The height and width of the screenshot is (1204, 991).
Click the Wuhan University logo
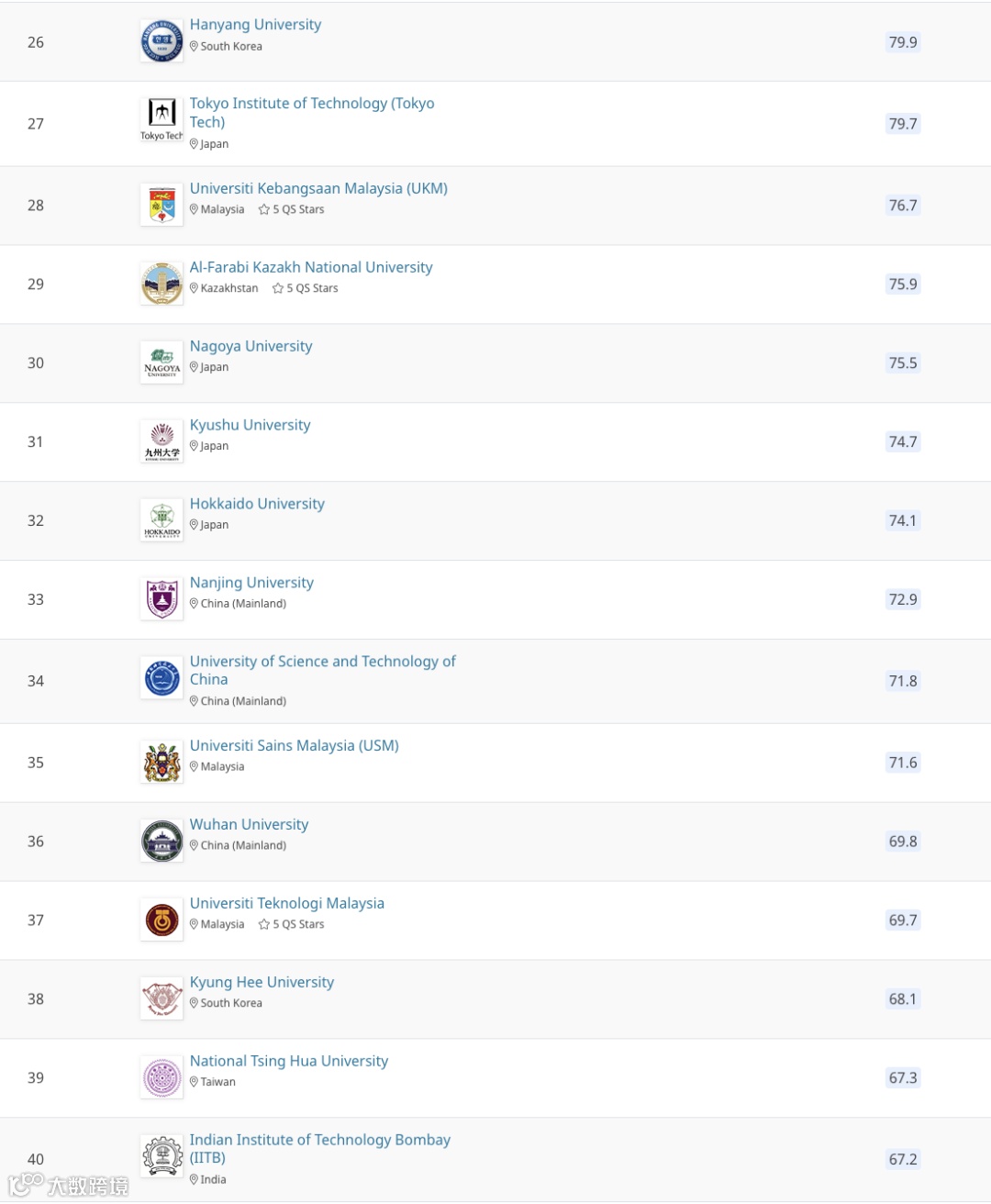pos(161,841)
